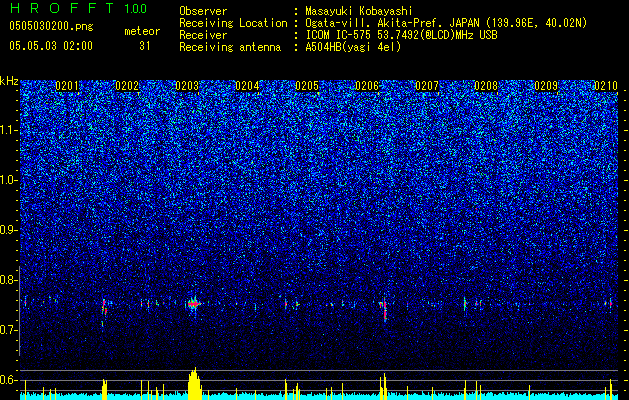Click the 0210 time marker

(606, 86)
